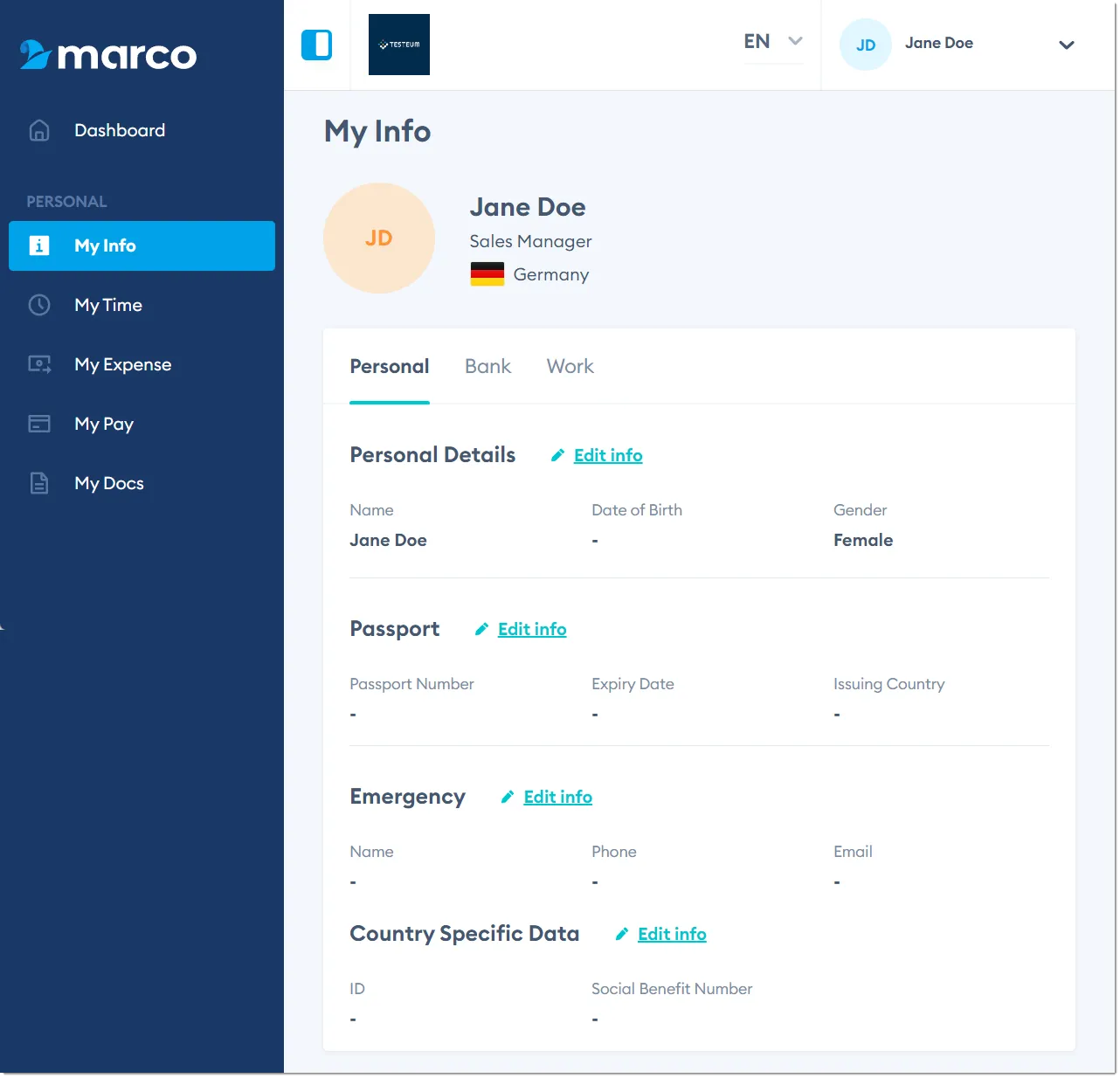Click the JD avatar in header

(866, 45)
